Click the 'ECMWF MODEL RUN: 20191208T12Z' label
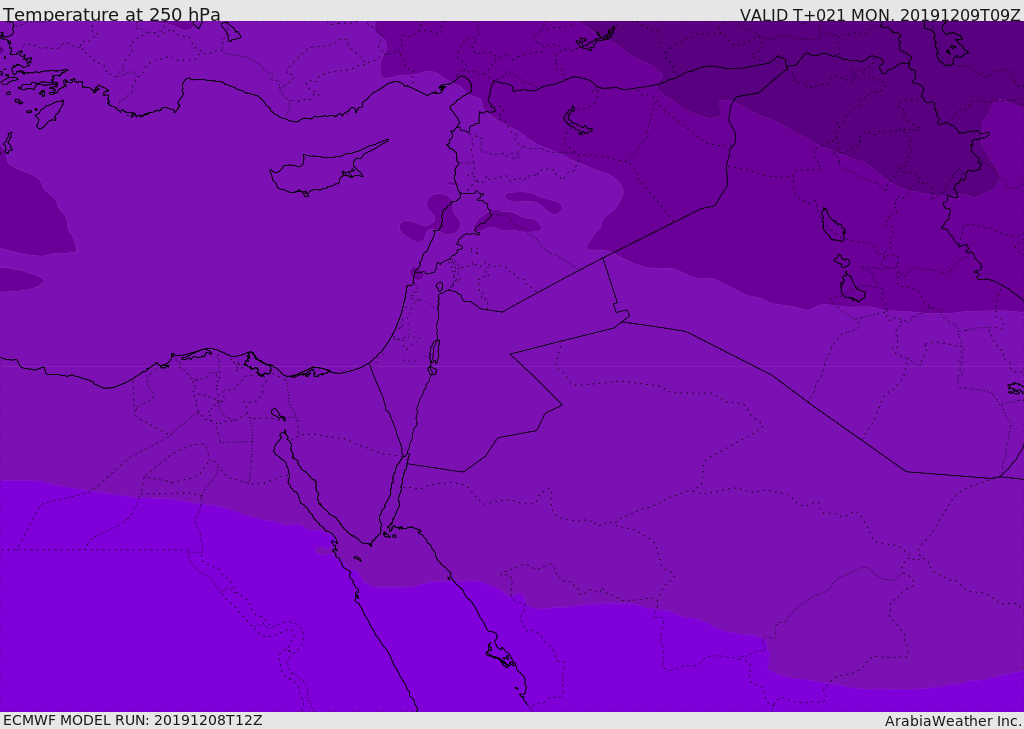 [133, 720]
